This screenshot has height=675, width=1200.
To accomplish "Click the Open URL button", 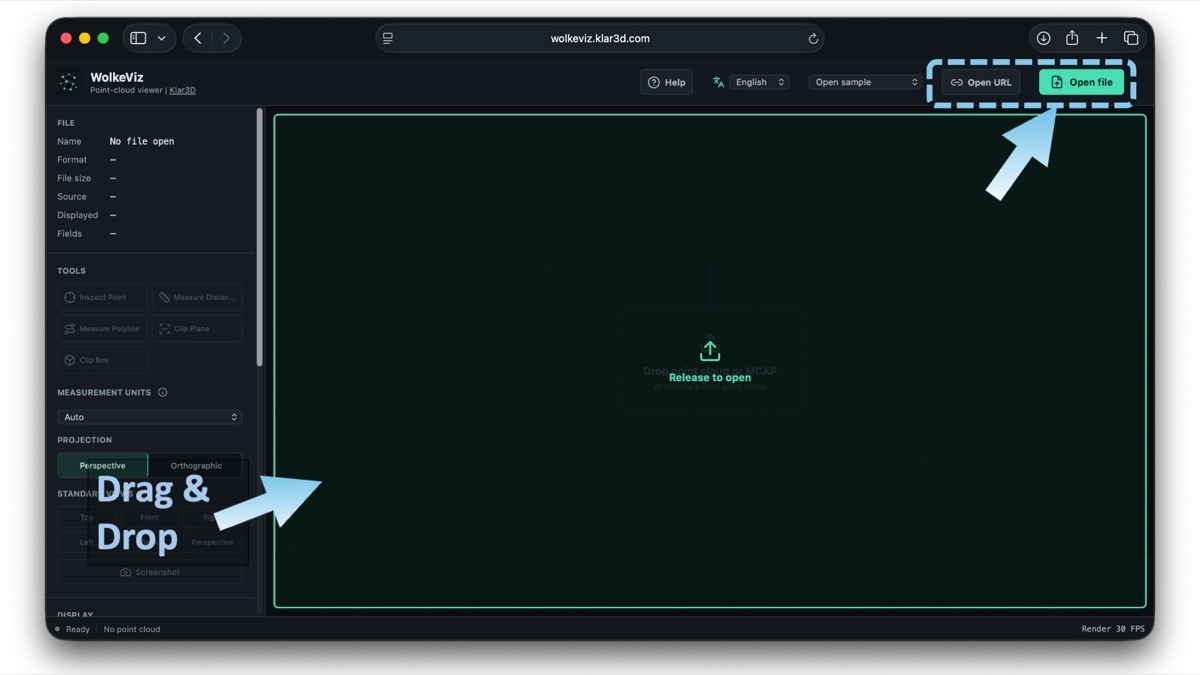I will [x=980, y=82].
